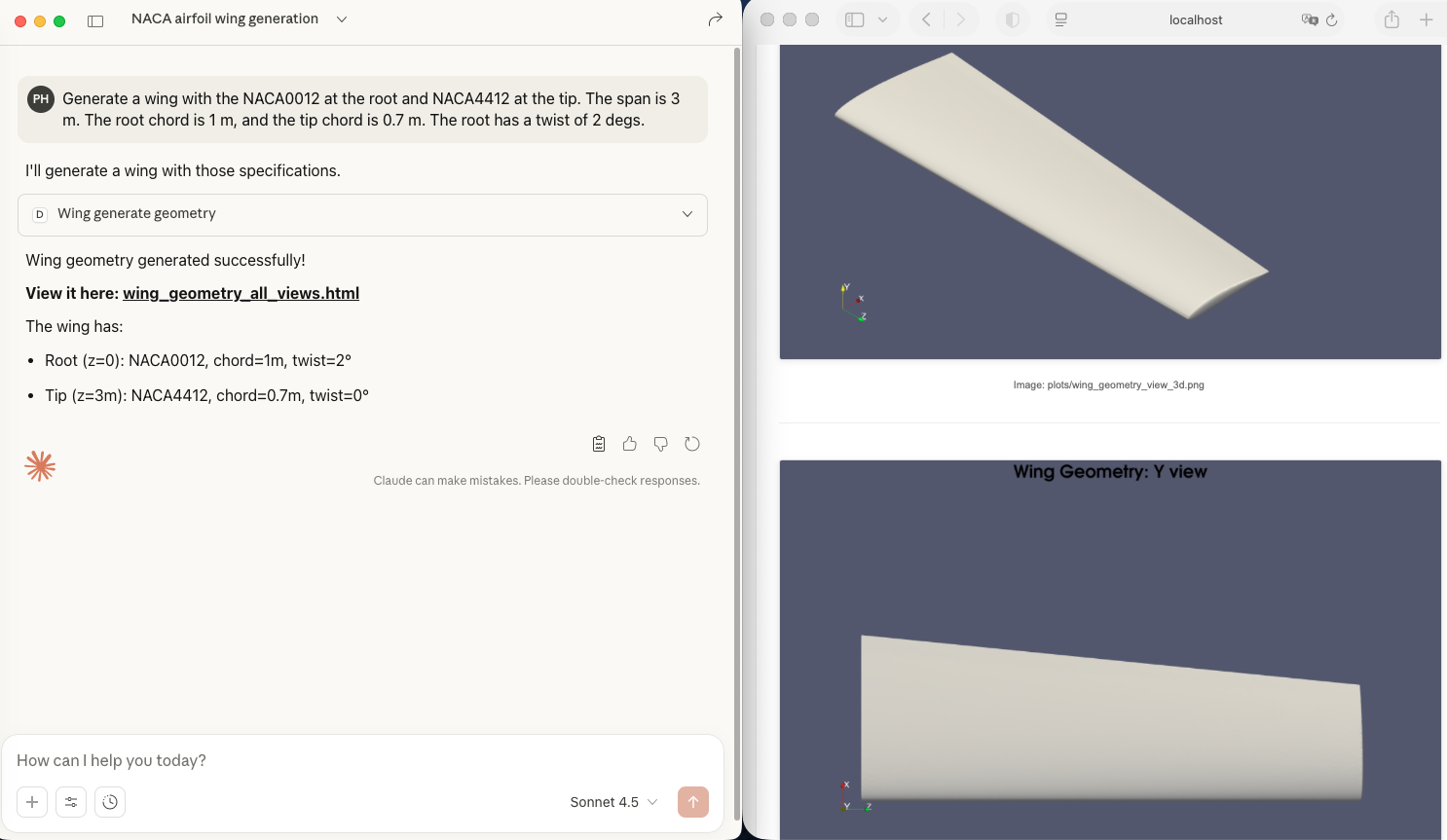1447x840 pixels.
Task: Toggle the Safari reader view icon
Action: [1061, 19]
